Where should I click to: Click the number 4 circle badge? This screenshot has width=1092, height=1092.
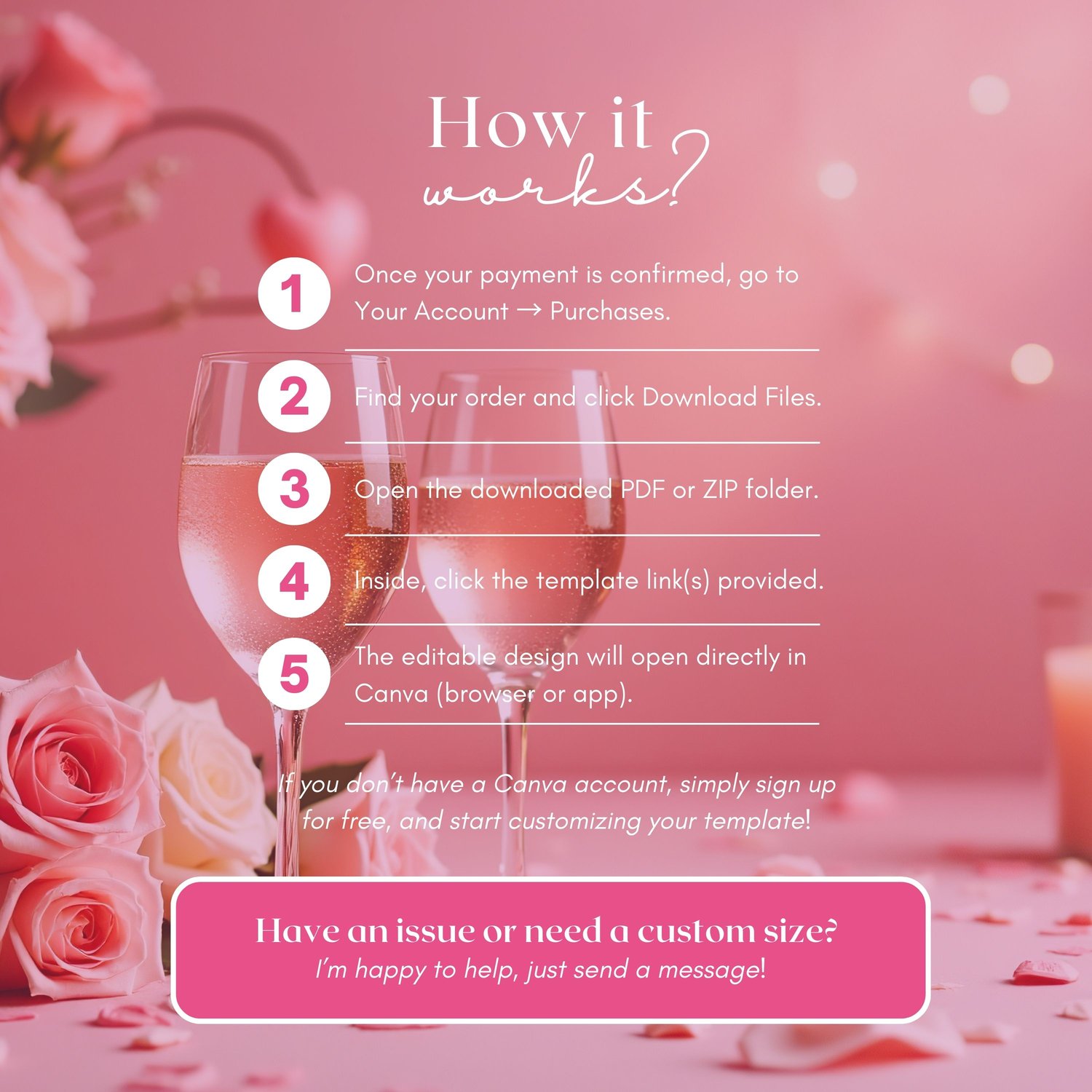point(294,581)
